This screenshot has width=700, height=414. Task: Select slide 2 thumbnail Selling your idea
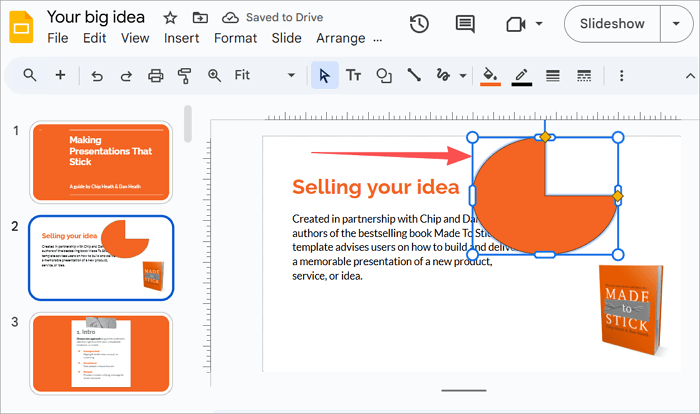101,258
